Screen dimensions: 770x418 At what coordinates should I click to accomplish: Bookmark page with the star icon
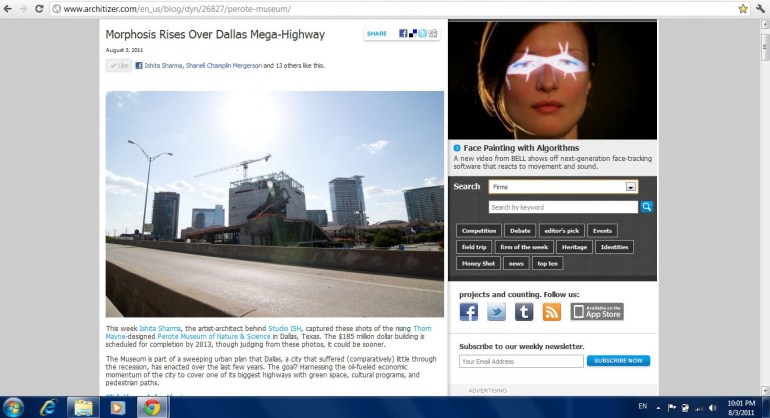point(743,8)
